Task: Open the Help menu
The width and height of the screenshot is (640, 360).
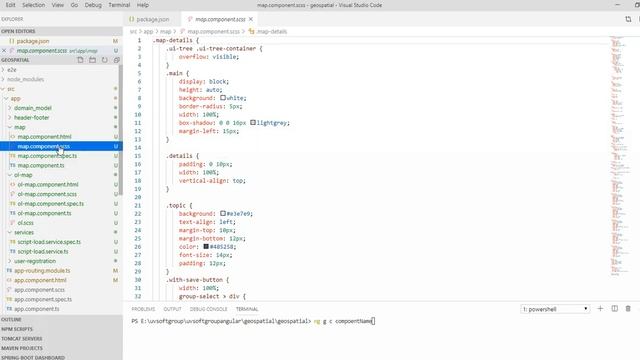Action: coord(142,5)
